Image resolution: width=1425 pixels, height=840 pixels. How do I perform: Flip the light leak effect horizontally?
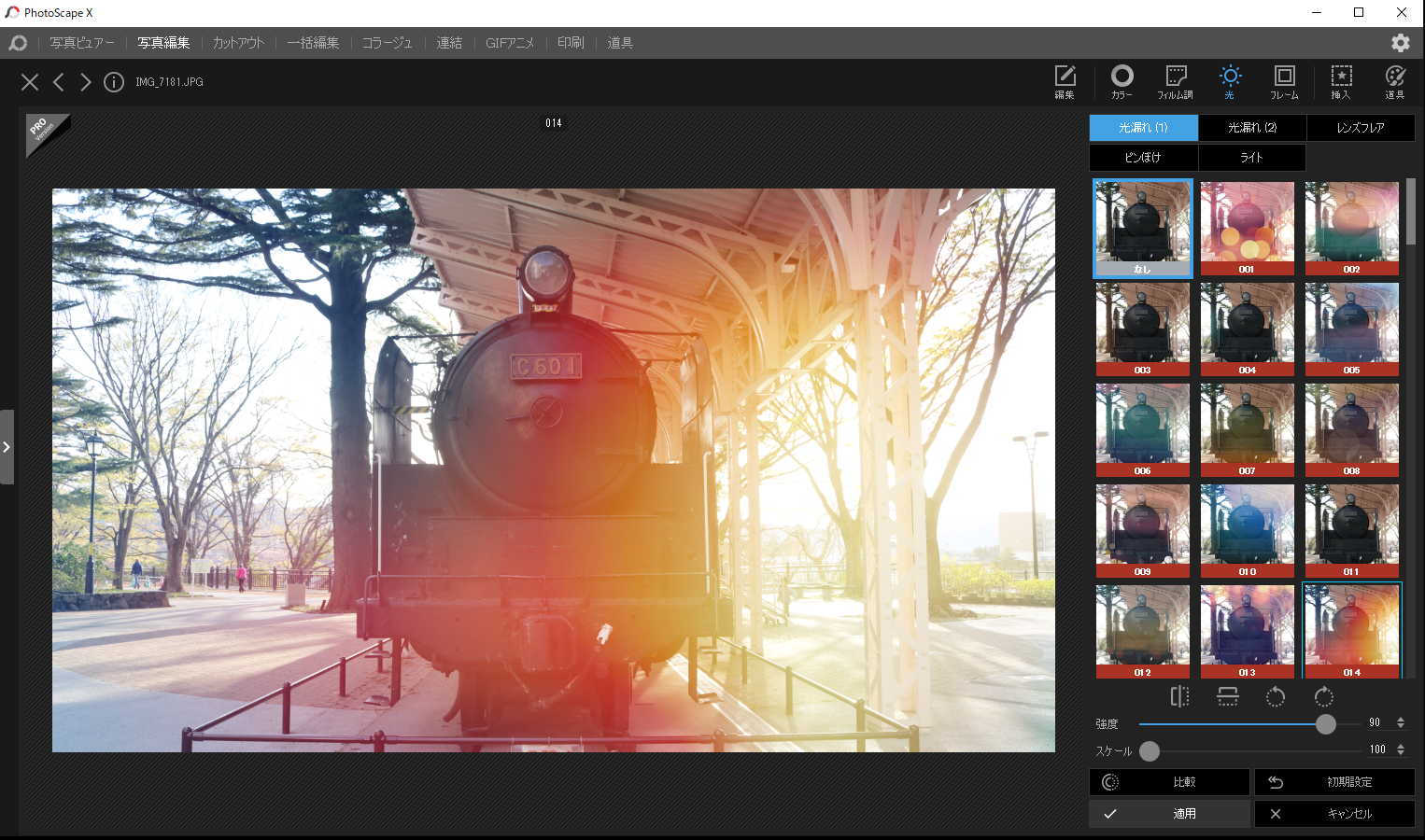[x=1179, y=696]
